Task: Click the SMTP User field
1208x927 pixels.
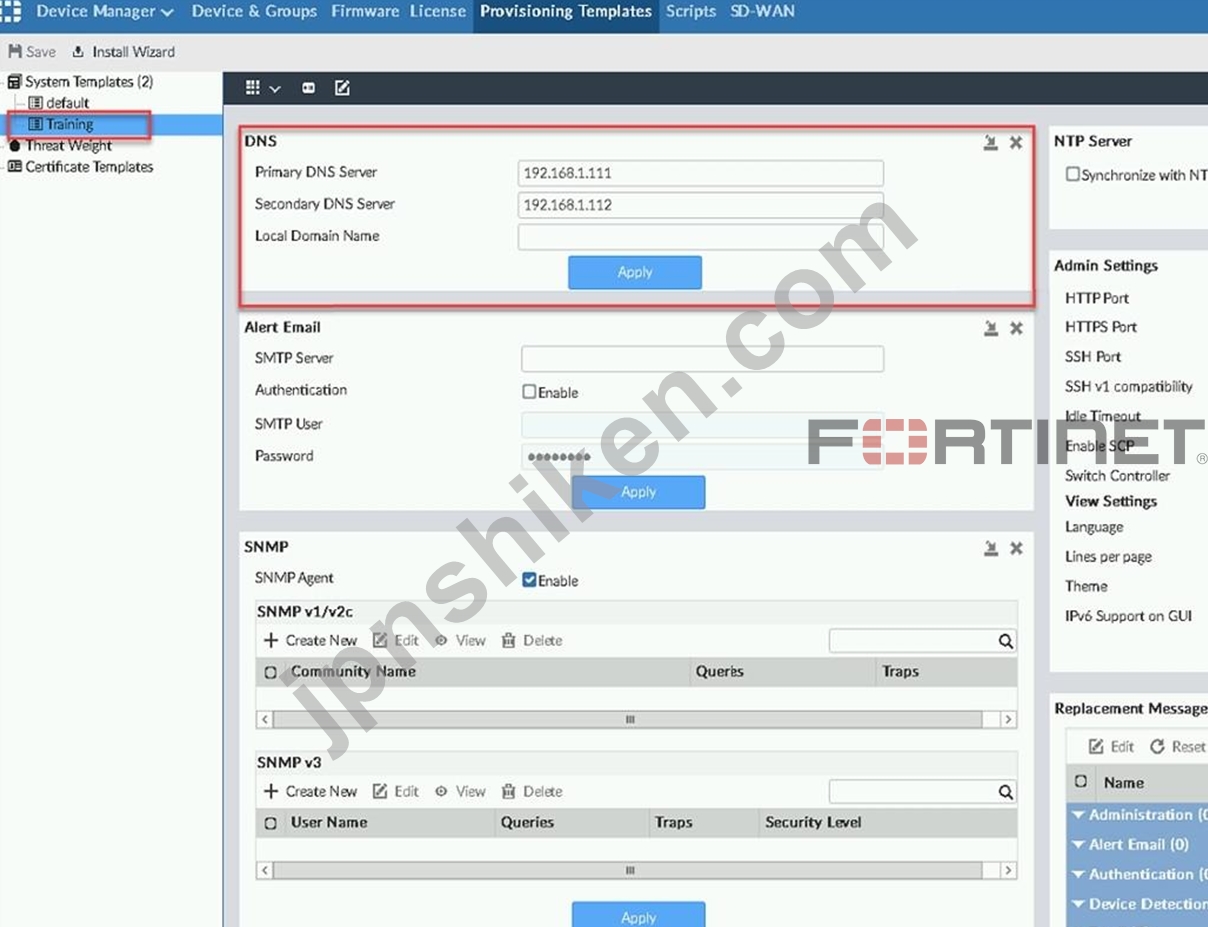Action: pyautogui.click(x=702, y=425)
